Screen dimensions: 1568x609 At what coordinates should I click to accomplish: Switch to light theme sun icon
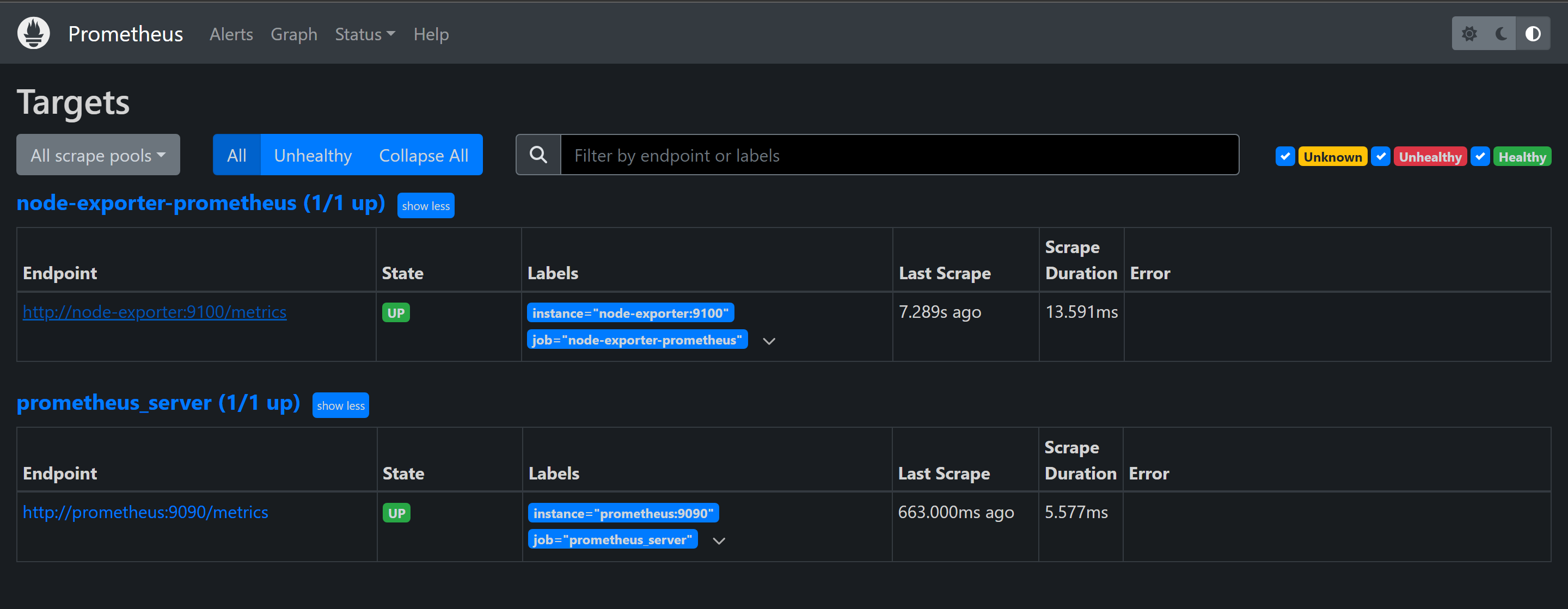1469,34
